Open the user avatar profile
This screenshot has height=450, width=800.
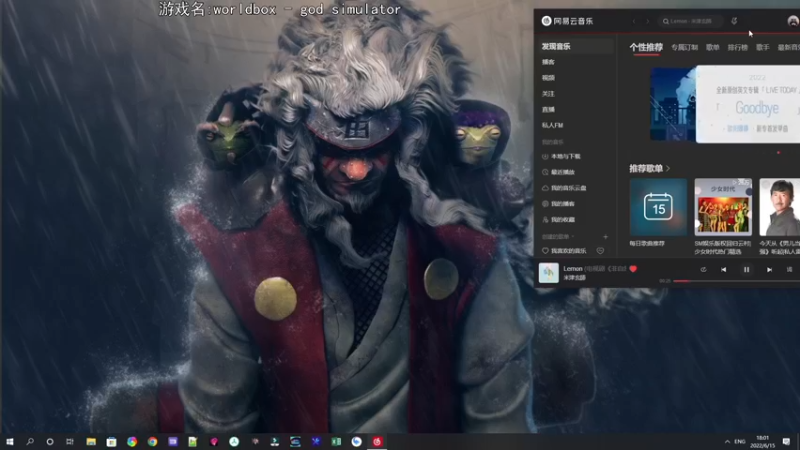click(793, 21)
